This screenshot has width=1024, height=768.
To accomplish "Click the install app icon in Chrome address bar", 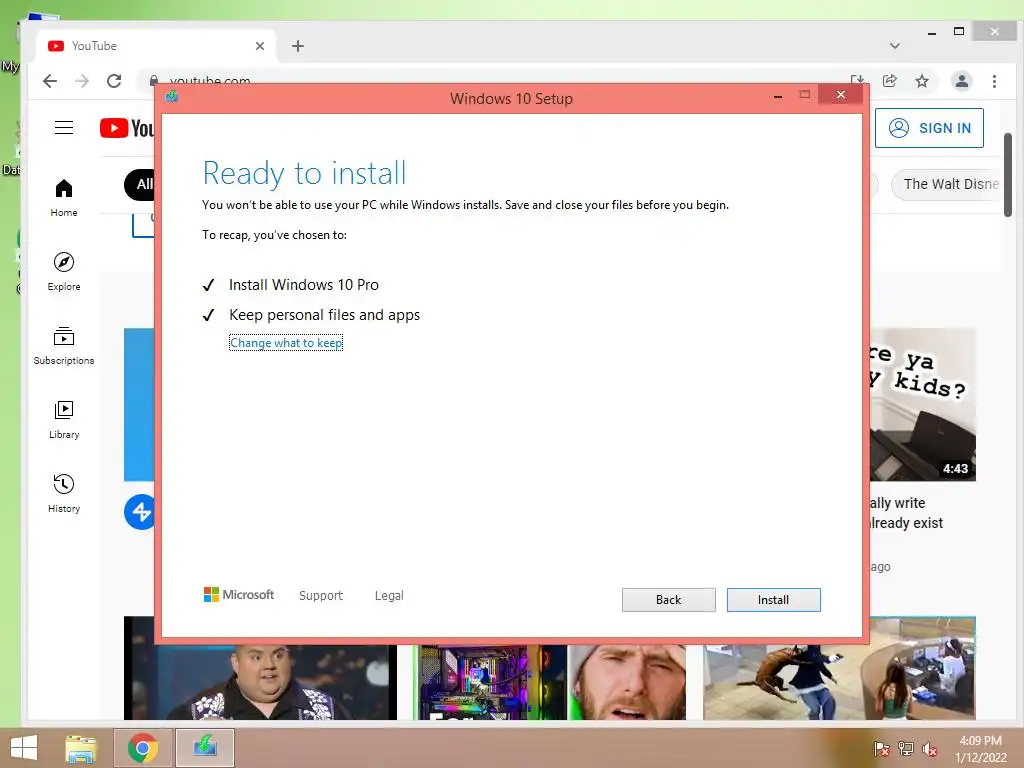I will click(857, 80).
